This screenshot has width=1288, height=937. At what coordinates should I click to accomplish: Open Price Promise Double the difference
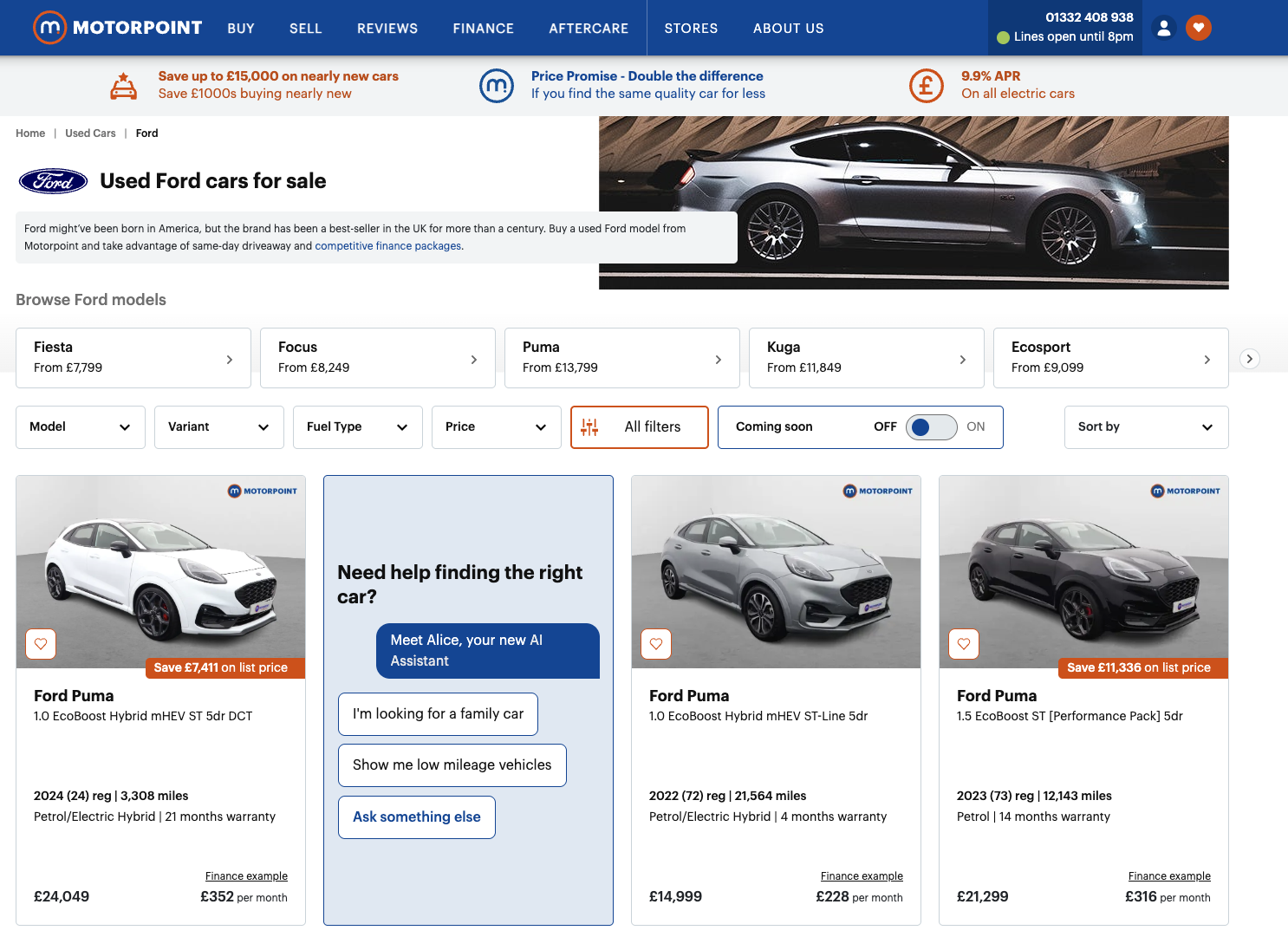pos(648,85)
